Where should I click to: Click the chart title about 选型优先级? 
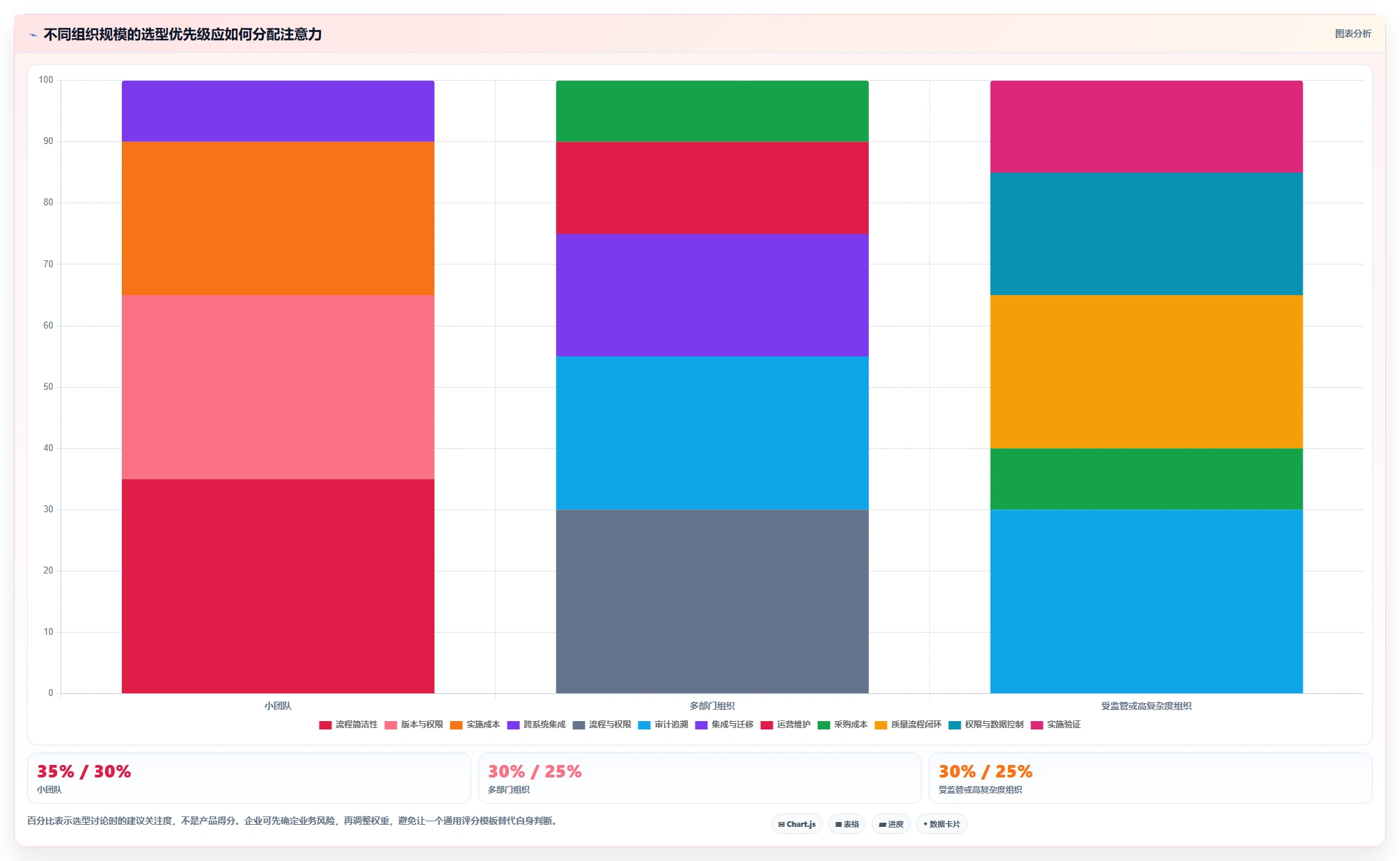[182, 34]
